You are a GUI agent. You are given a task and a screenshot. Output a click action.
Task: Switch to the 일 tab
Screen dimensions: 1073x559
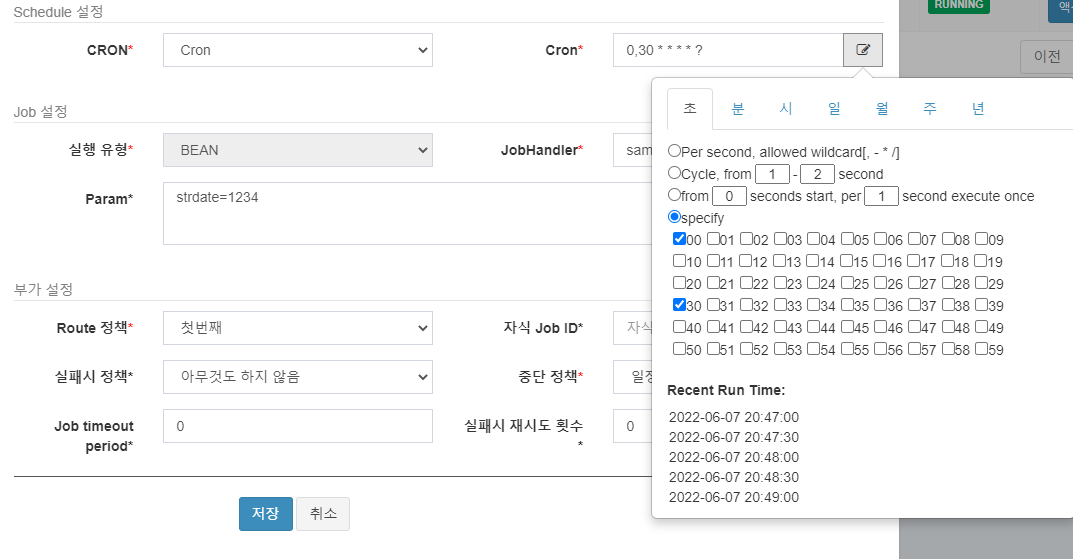tap(834, 108)
